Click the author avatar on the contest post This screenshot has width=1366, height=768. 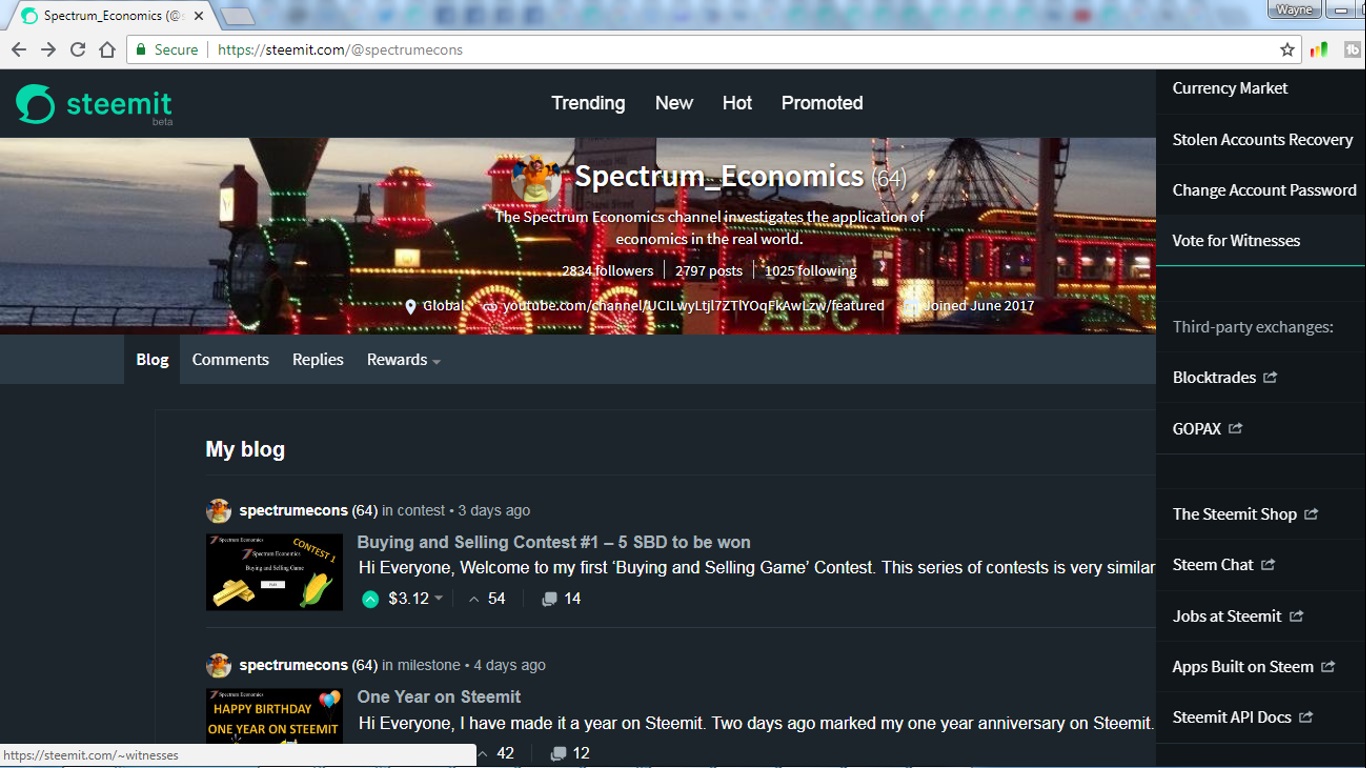(x=218, y=511)
